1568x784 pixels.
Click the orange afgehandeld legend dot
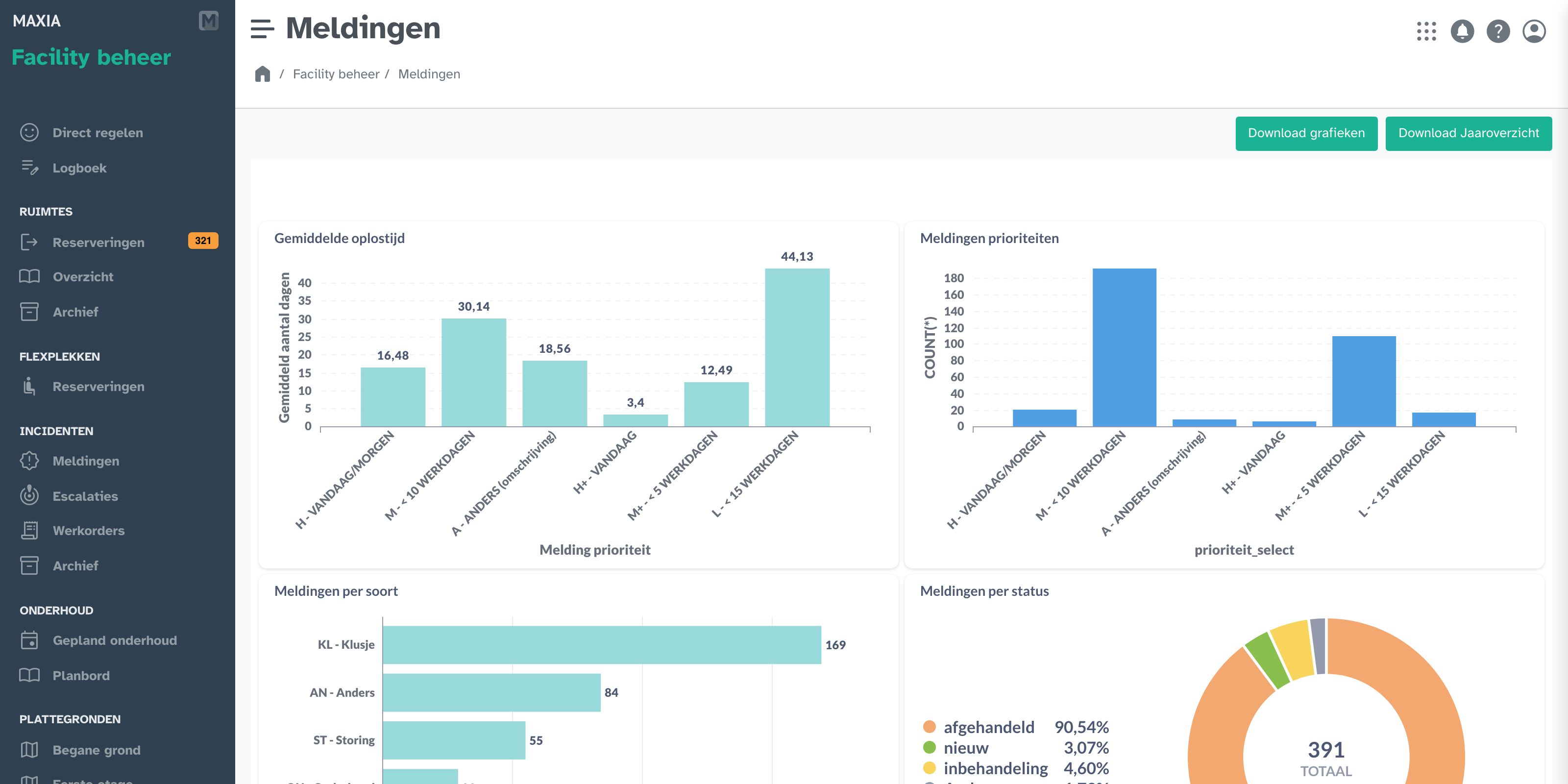click(930, 727)
